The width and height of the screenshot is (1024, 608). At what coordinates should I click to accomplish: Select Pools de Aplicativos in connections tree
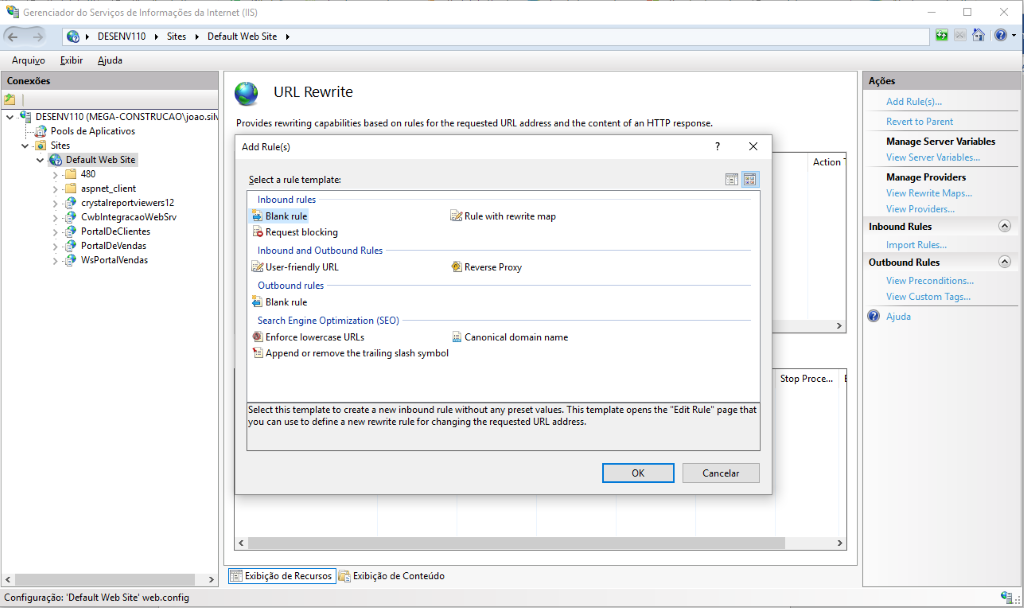coord(92,131)
